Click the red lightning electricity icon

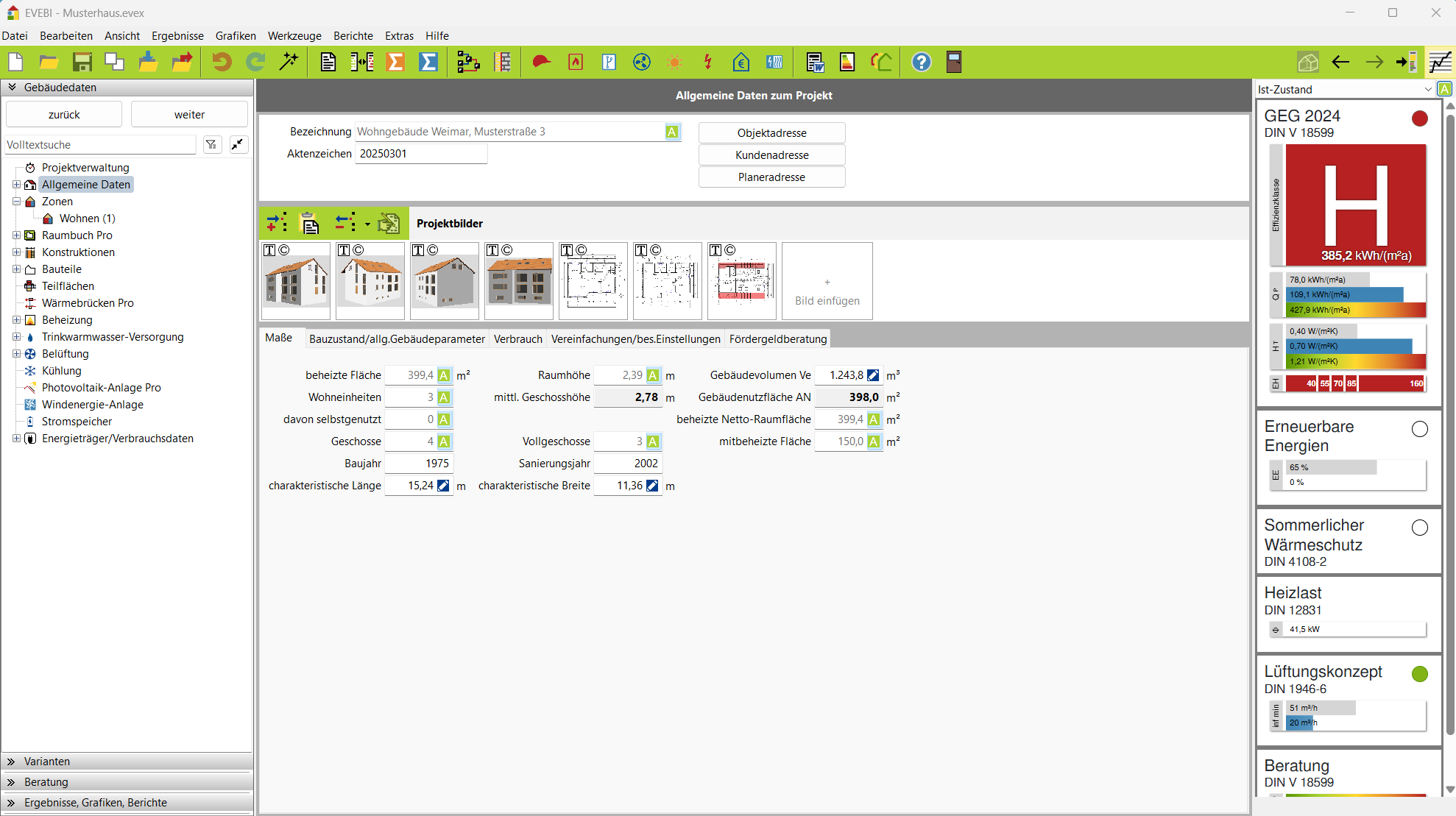707,63
